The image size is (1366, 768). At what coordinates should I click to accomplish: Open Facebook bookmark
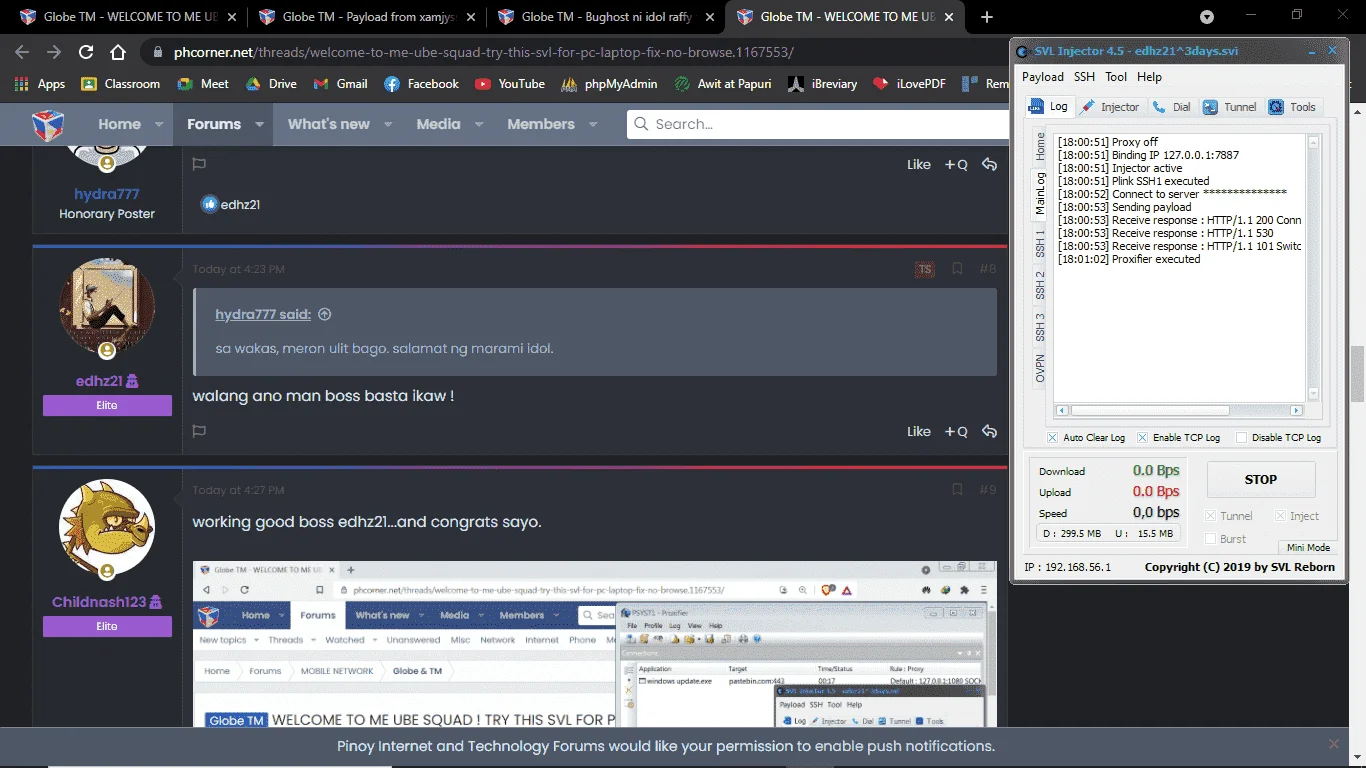(x=421, y=84)
